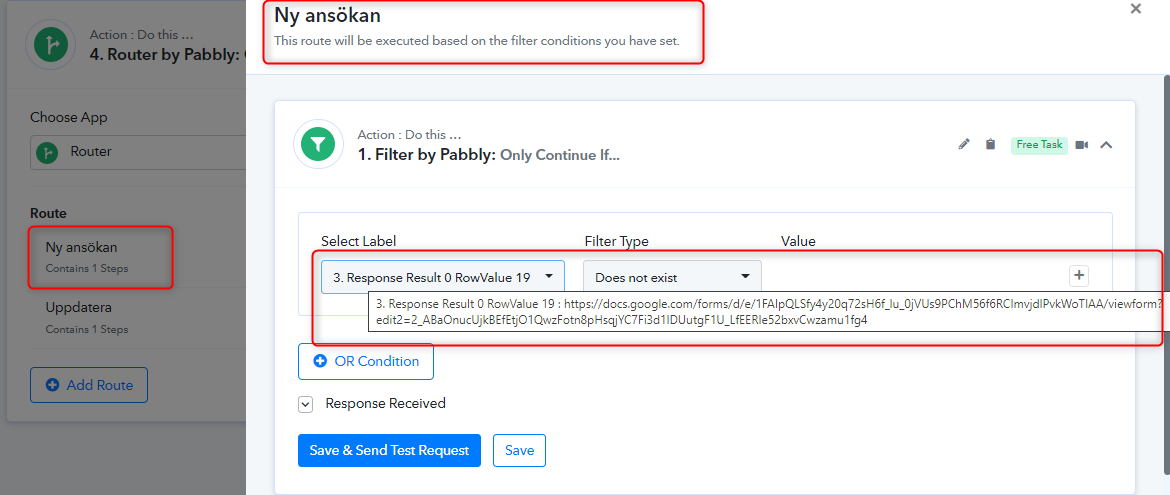The height and width of the screenshot is (495, 1170).
Task: Click the Save button
Action: click(519, 450)
